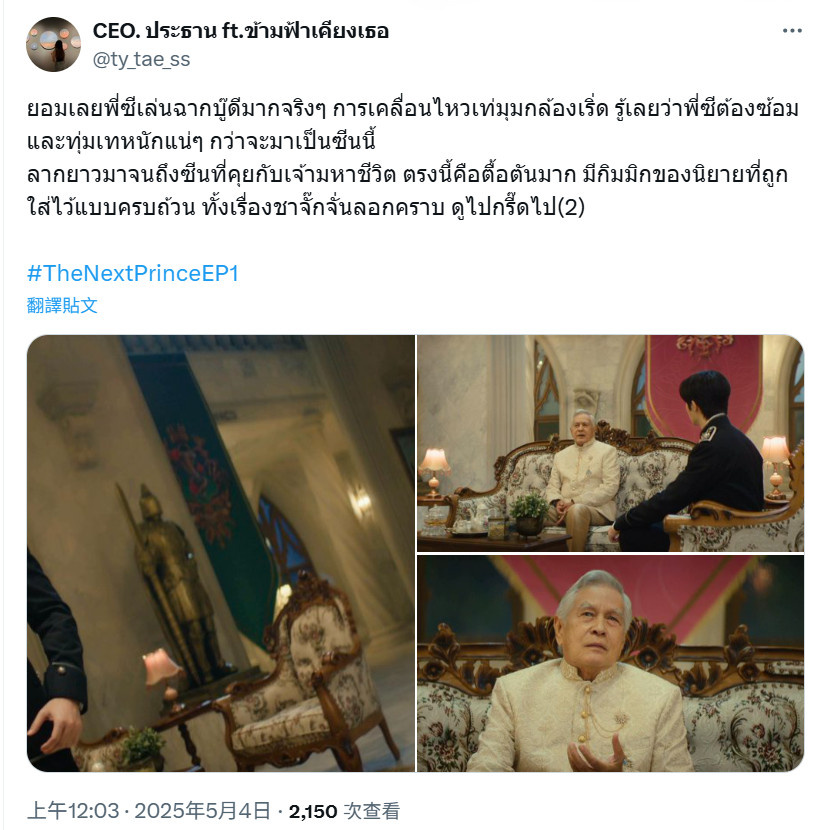This screenshot has width=826, height=830.
Task: Click the @ty_tae_ss handle
Action: (x=141, y=59)
